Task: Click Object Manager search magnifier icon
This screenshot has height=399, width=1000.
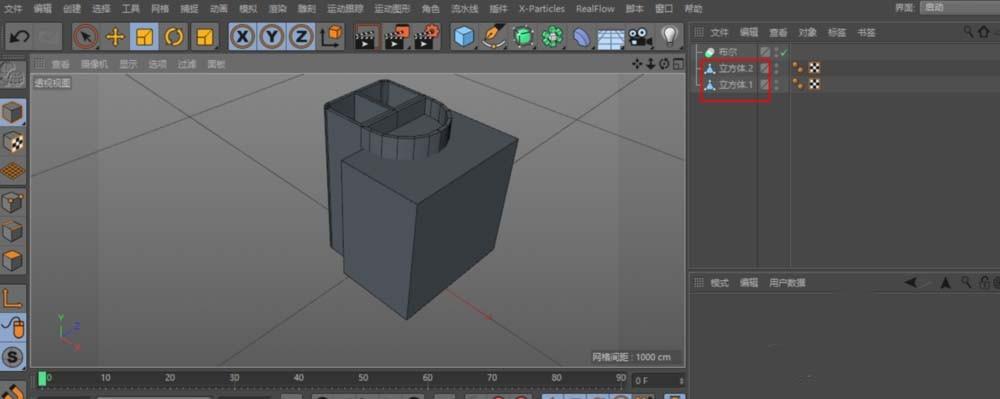Action: point(968,31)
